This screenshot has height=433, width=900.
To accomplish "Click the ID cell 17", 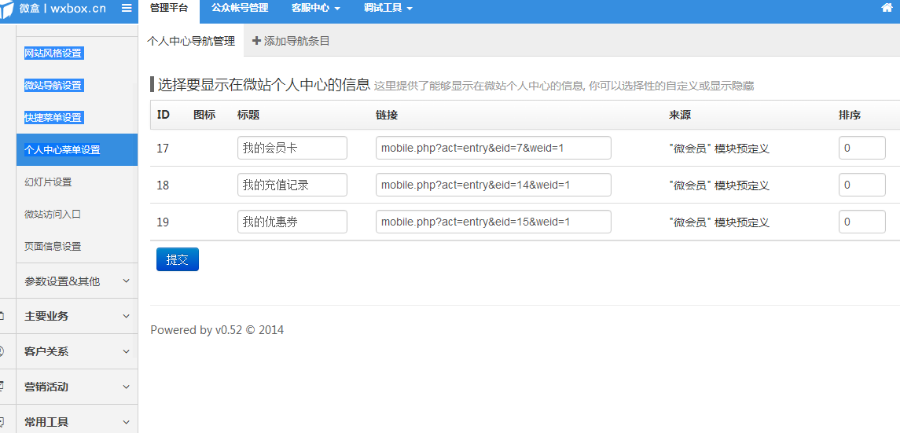I will (x=163, y=149).
